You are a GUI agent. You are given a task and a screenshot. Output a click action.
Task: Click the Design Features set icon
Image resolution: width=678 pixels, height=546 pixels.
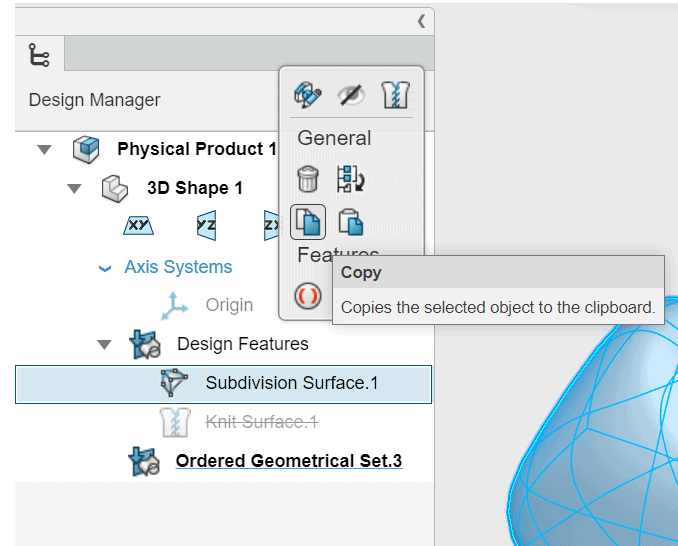click(145, 345)
